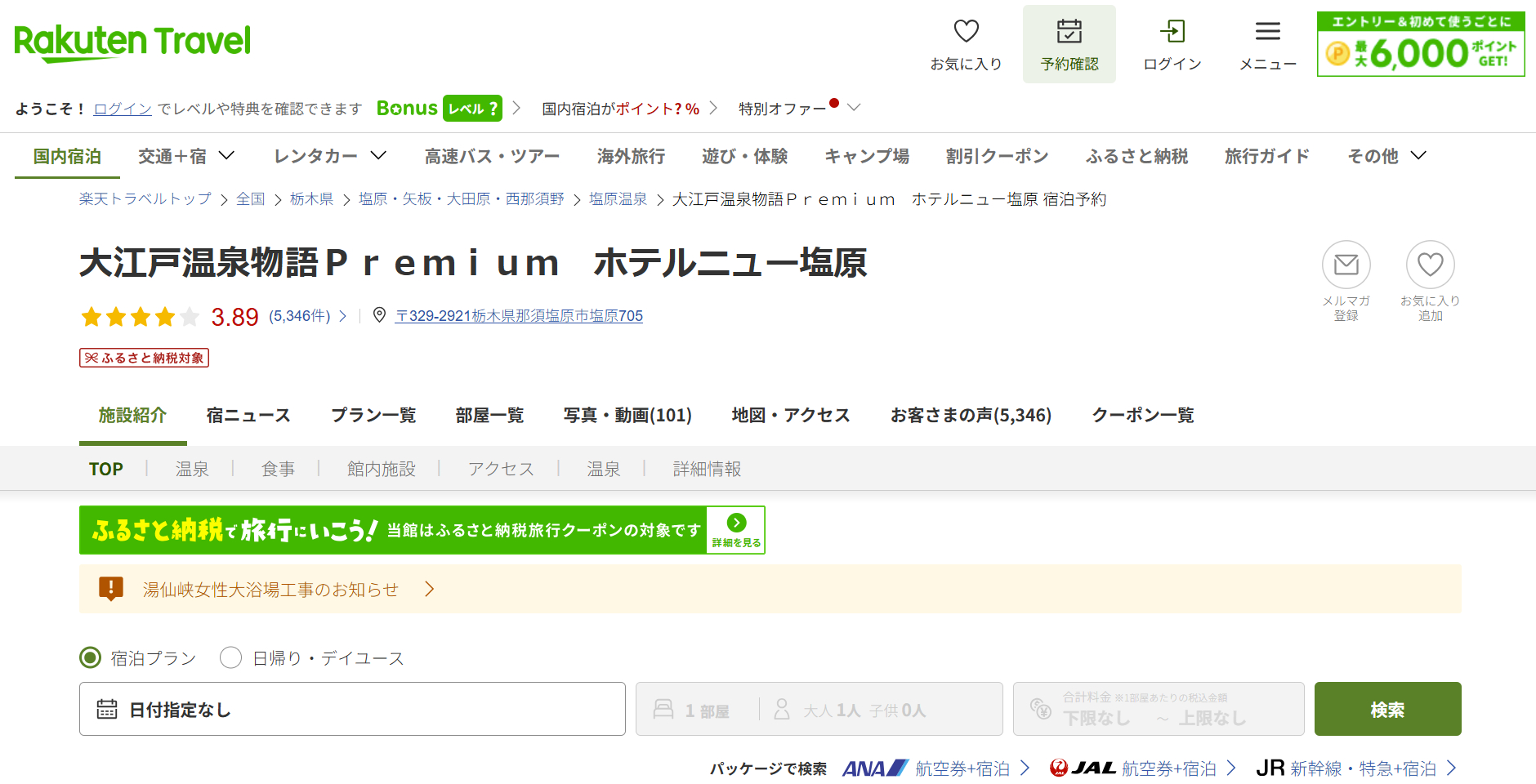Viewport: 1536px width, 784px height.
Task: Click the 検索 search button
Action: tap(1387, 709)
